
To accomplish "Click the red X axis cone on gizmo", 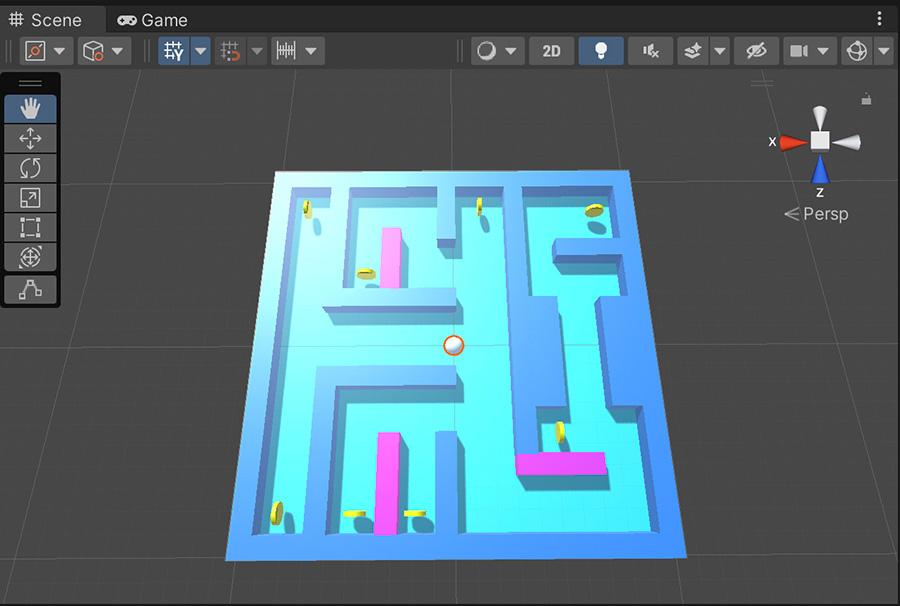I will click(794, 142).
